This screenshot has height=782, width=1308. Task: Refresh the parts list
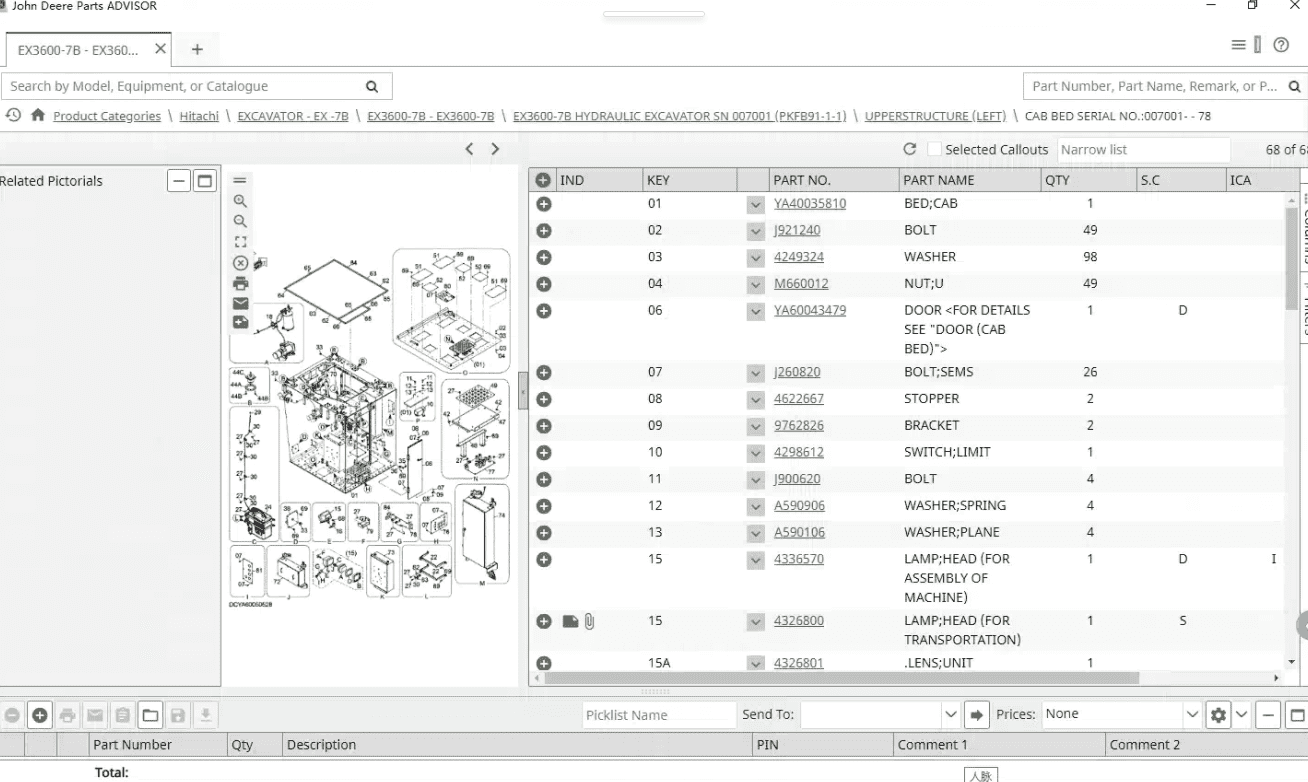(x=909, y=149)
